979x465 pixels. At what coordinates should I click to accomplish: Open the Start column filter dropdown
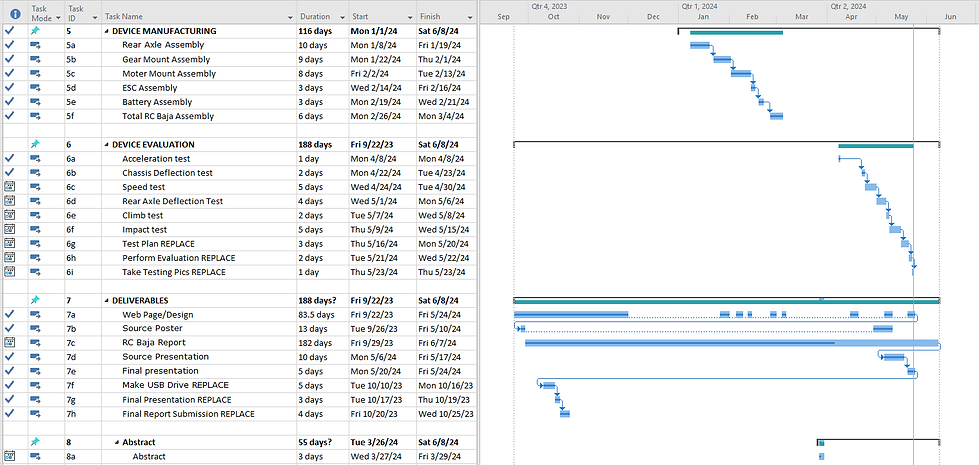[410, 17]
